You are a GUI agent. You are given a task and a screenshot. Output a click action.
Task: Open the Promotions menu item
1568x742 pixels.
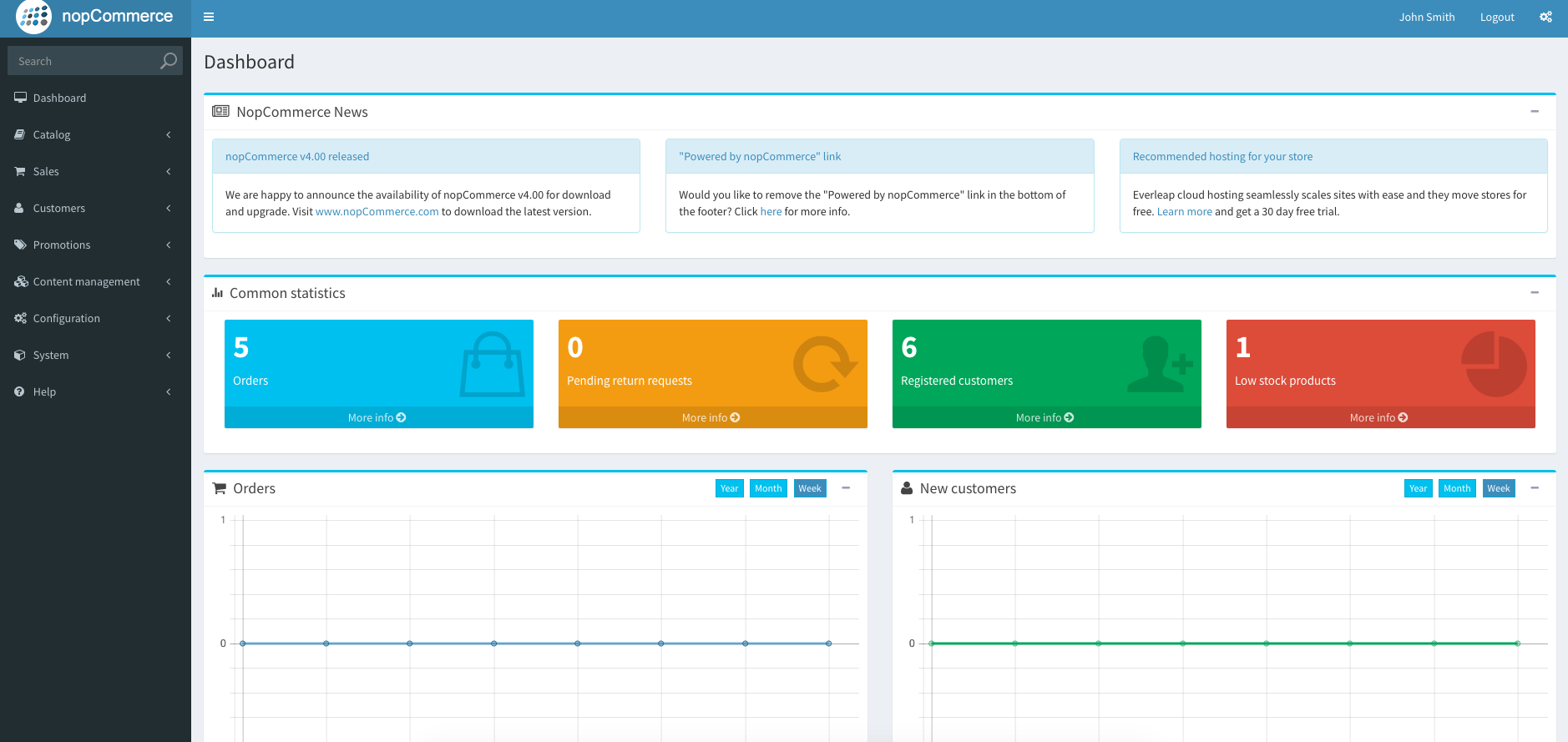[95, 245]
